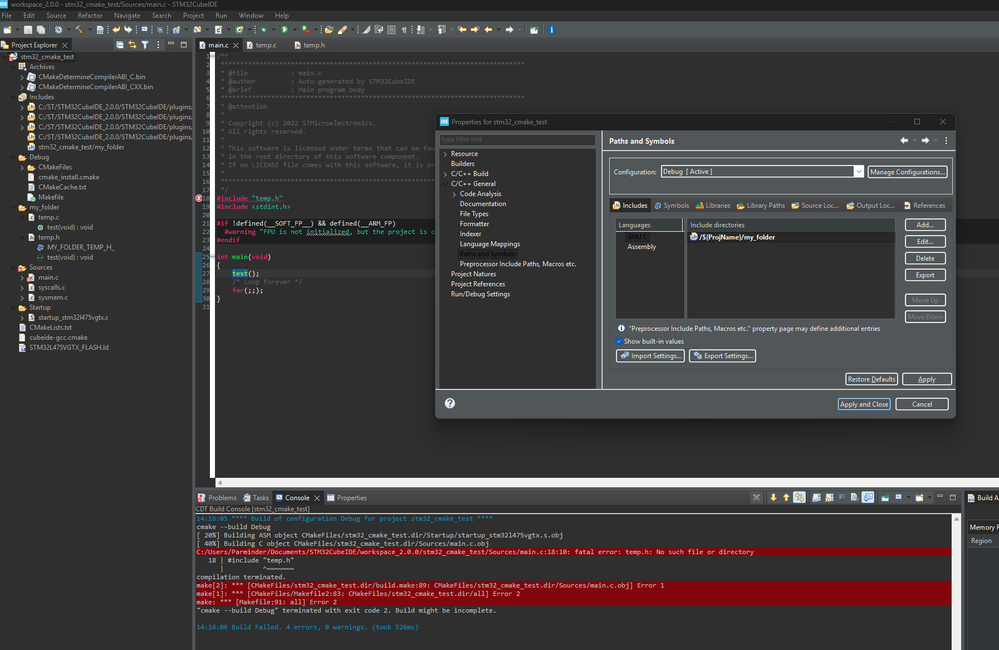This screenshot has width=999, height=650.
Task: Click the Help question mark icon in Properties dialog
Action: click(x=450, y=403)
